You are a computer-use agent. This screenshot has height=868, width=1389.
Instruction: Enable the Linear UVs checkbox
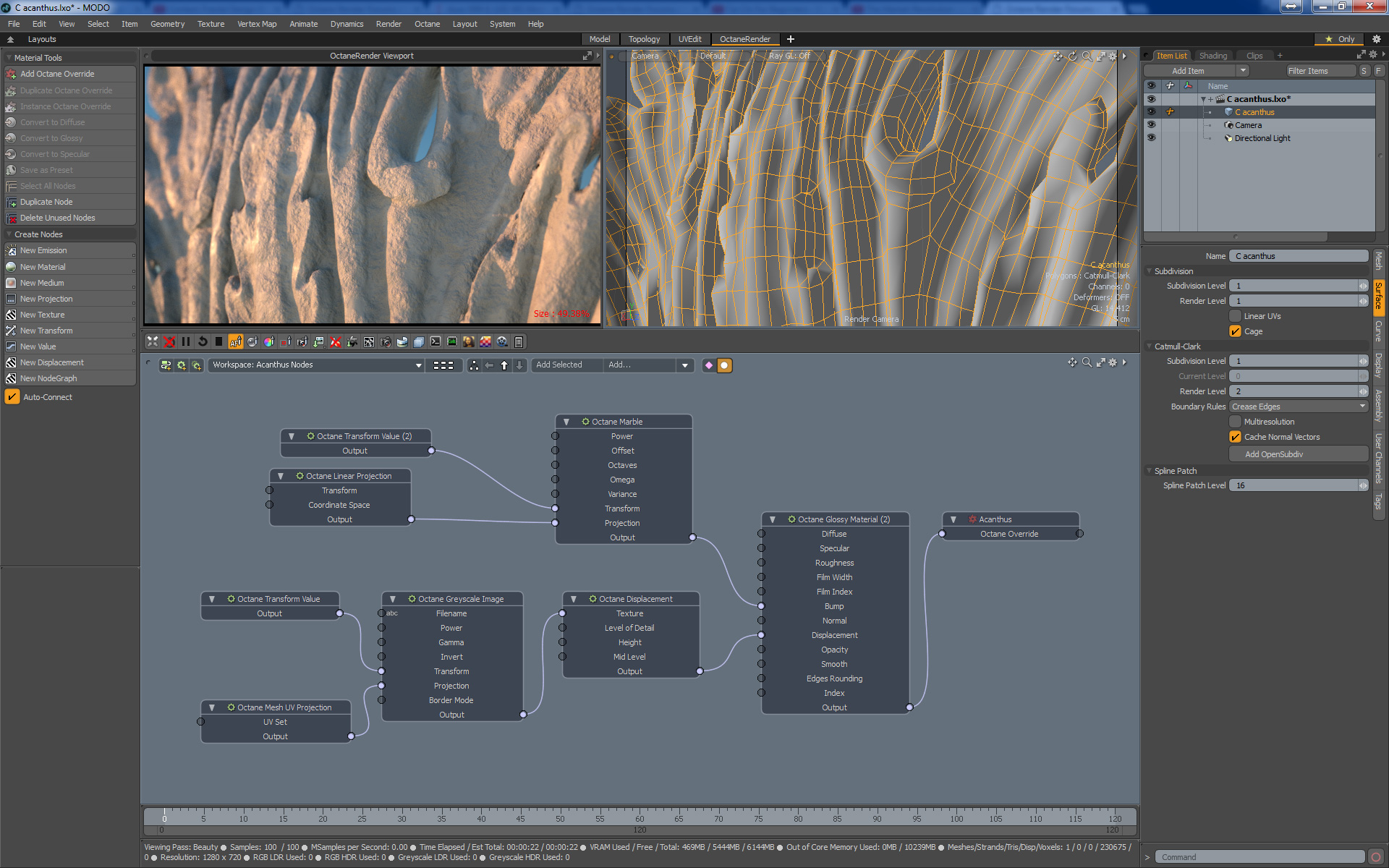(1236, 316)
